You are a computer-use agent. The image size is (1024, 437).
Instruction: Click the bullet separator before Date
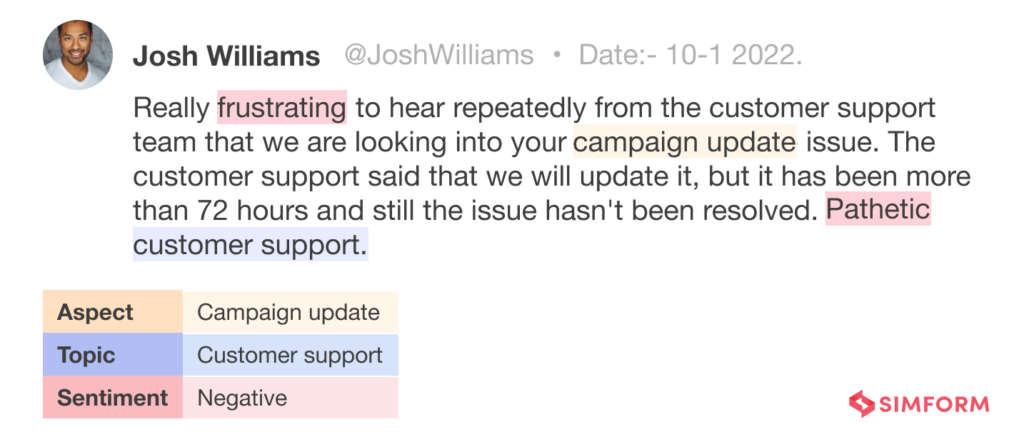point(556,55)
